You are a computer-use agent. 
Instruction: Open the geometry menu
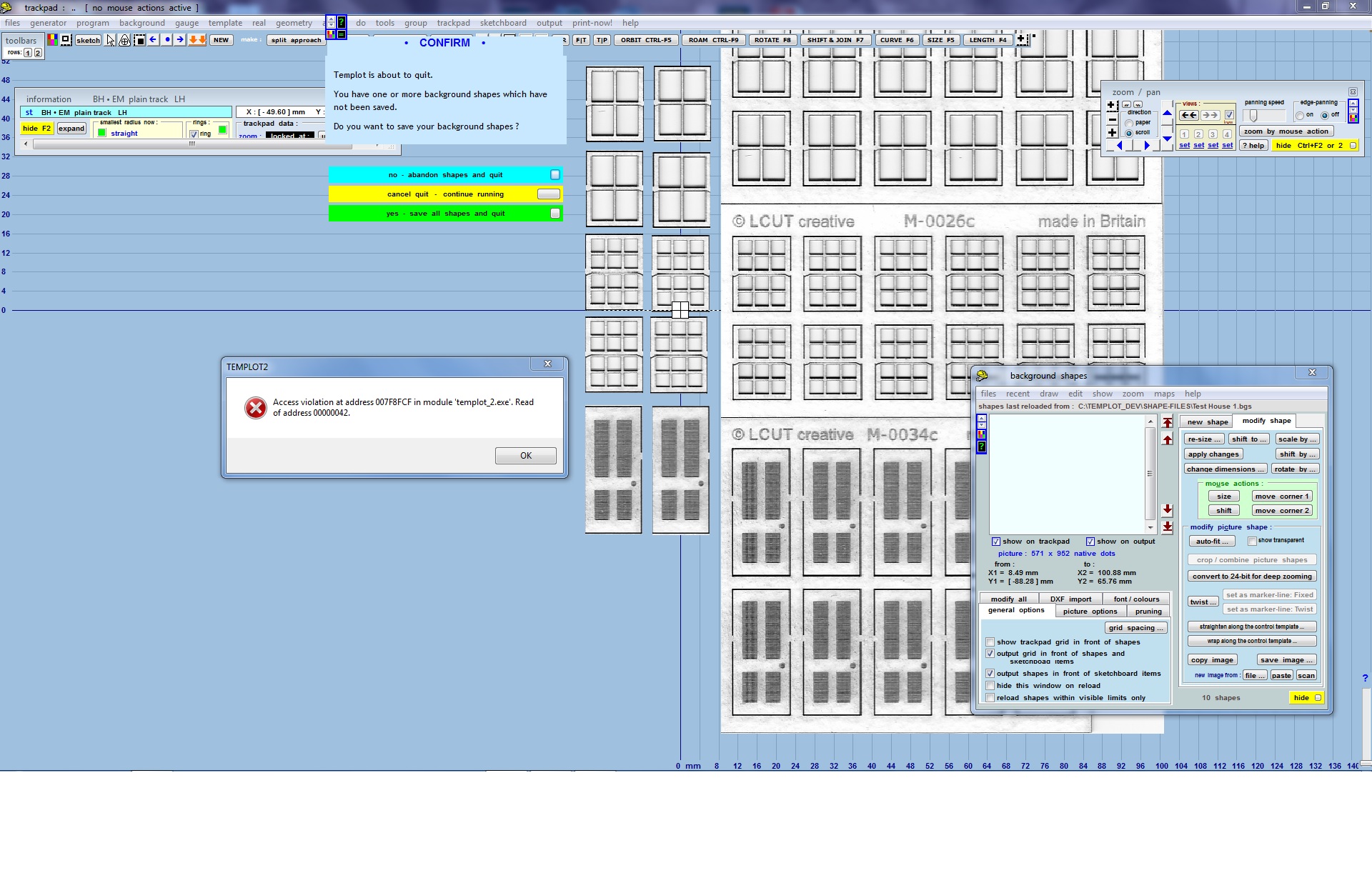[294, 23]
